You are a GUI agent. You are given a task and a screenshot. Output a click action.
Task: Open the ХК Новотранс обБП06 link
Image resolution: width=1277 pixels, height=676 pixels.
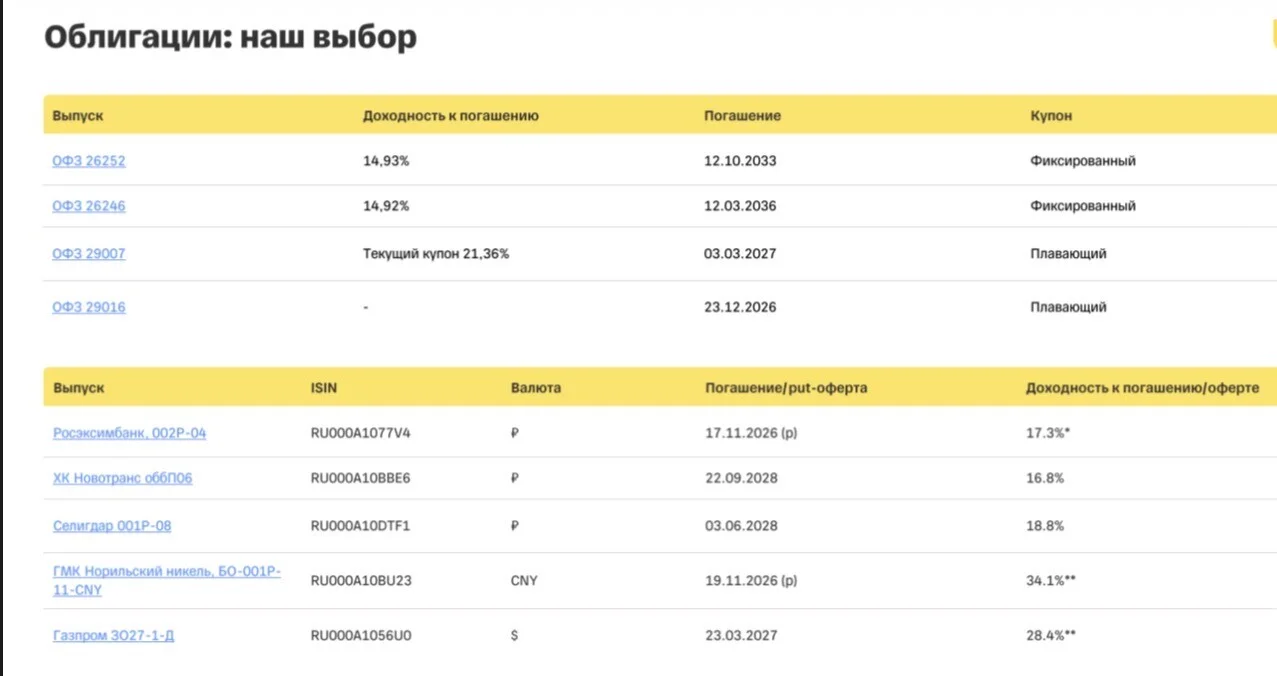122,478
